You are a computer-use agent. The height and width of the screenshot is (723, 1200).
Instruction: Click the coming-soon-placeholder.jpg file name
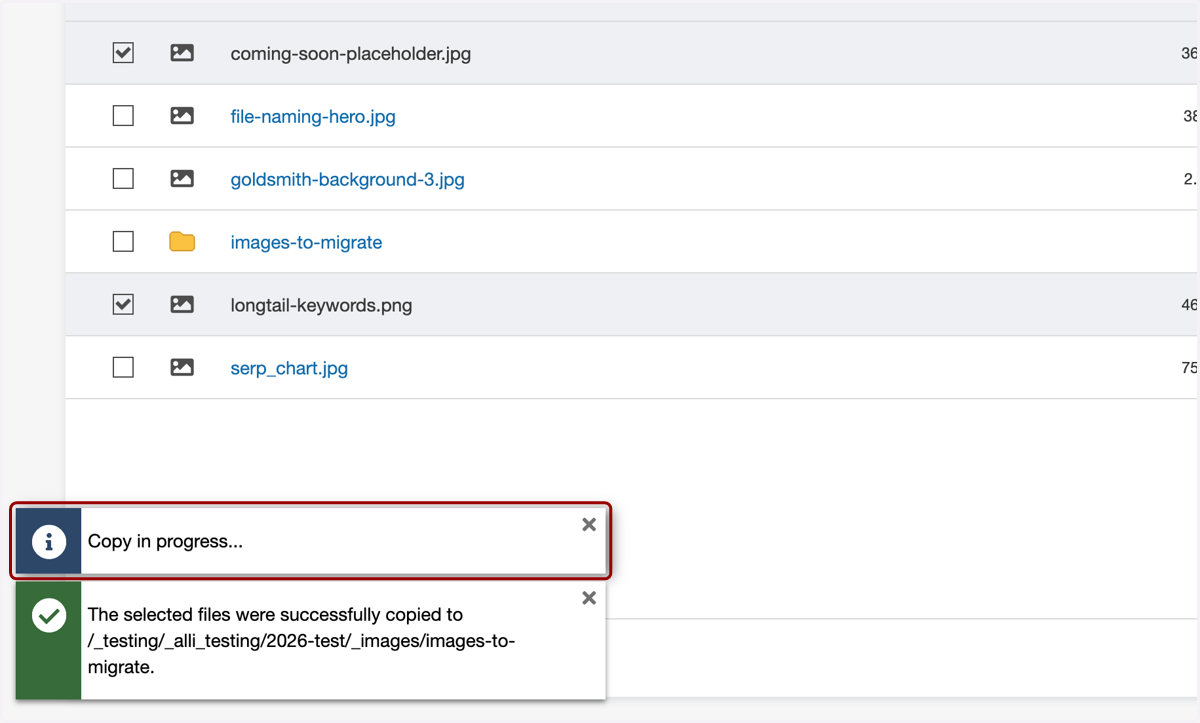coord(351,54)
